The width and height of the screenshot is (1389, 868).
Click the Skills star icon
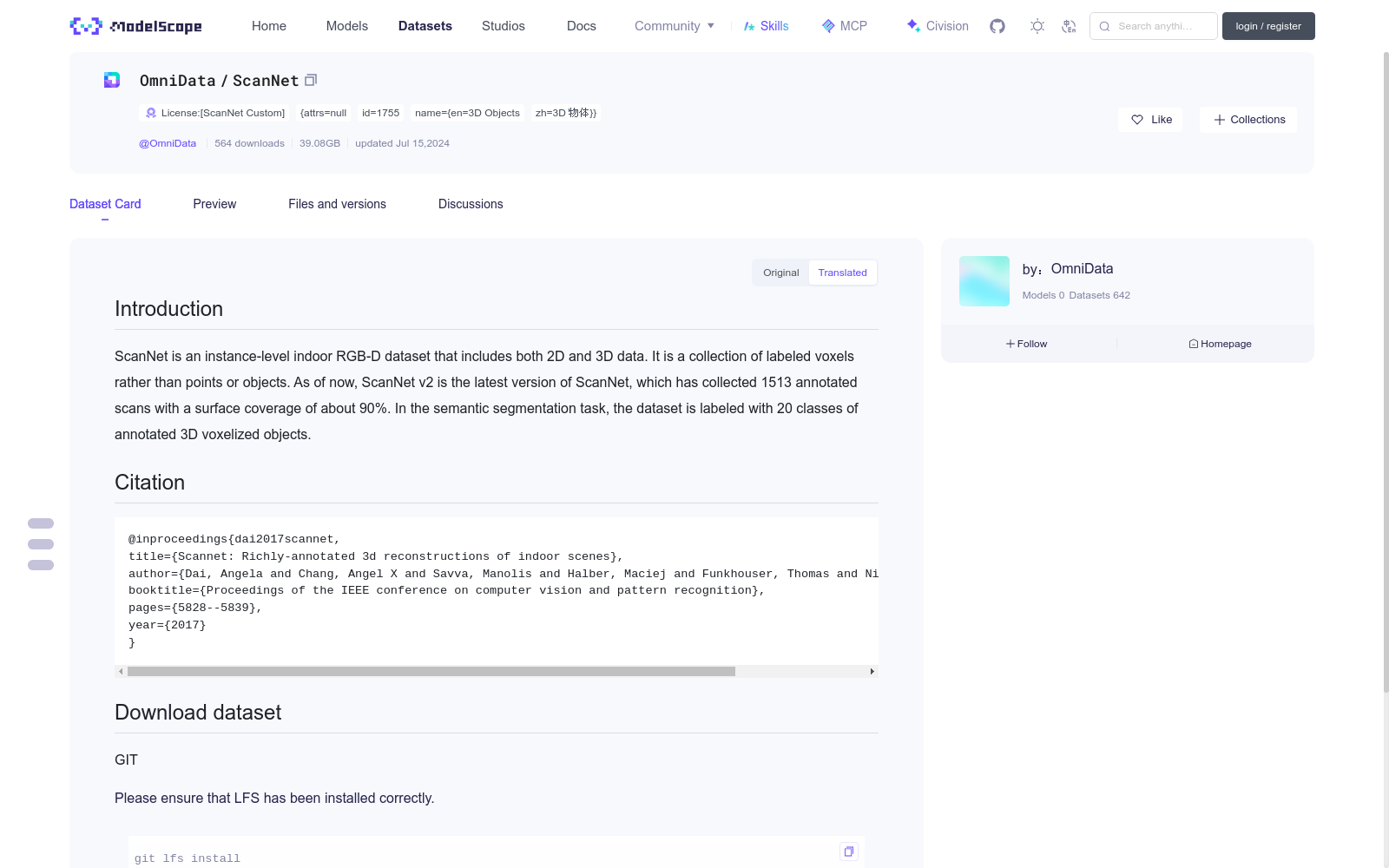click(x=749, y=26)
